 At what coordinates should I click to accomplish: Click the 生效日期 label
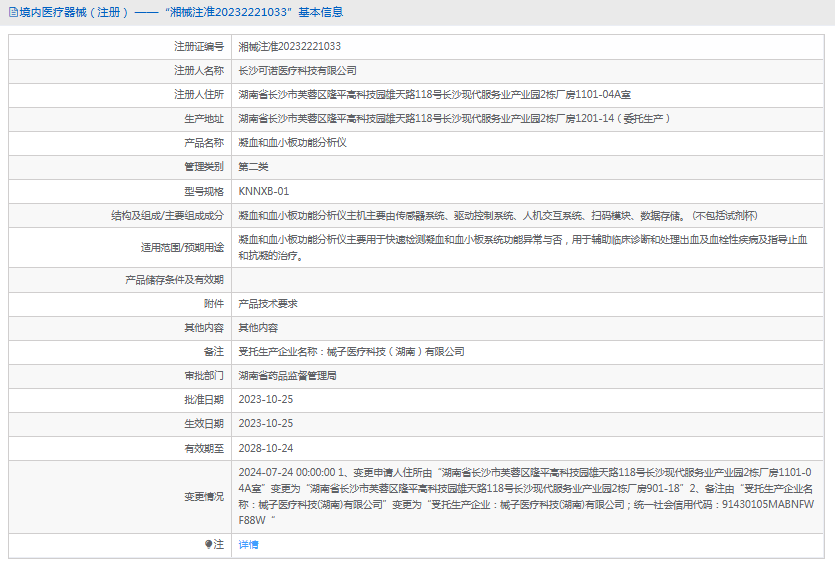tap(204, 423)
